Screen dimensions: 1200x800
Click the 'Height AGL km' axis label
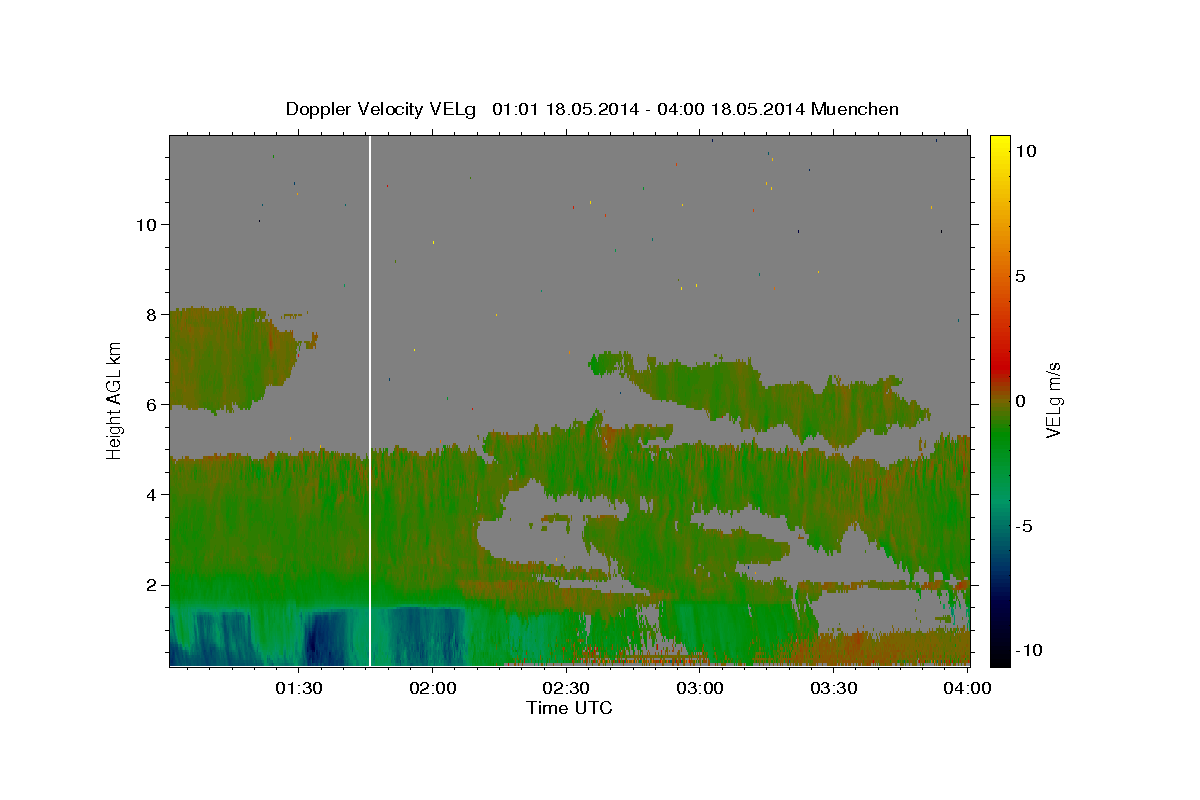[115, 400]
